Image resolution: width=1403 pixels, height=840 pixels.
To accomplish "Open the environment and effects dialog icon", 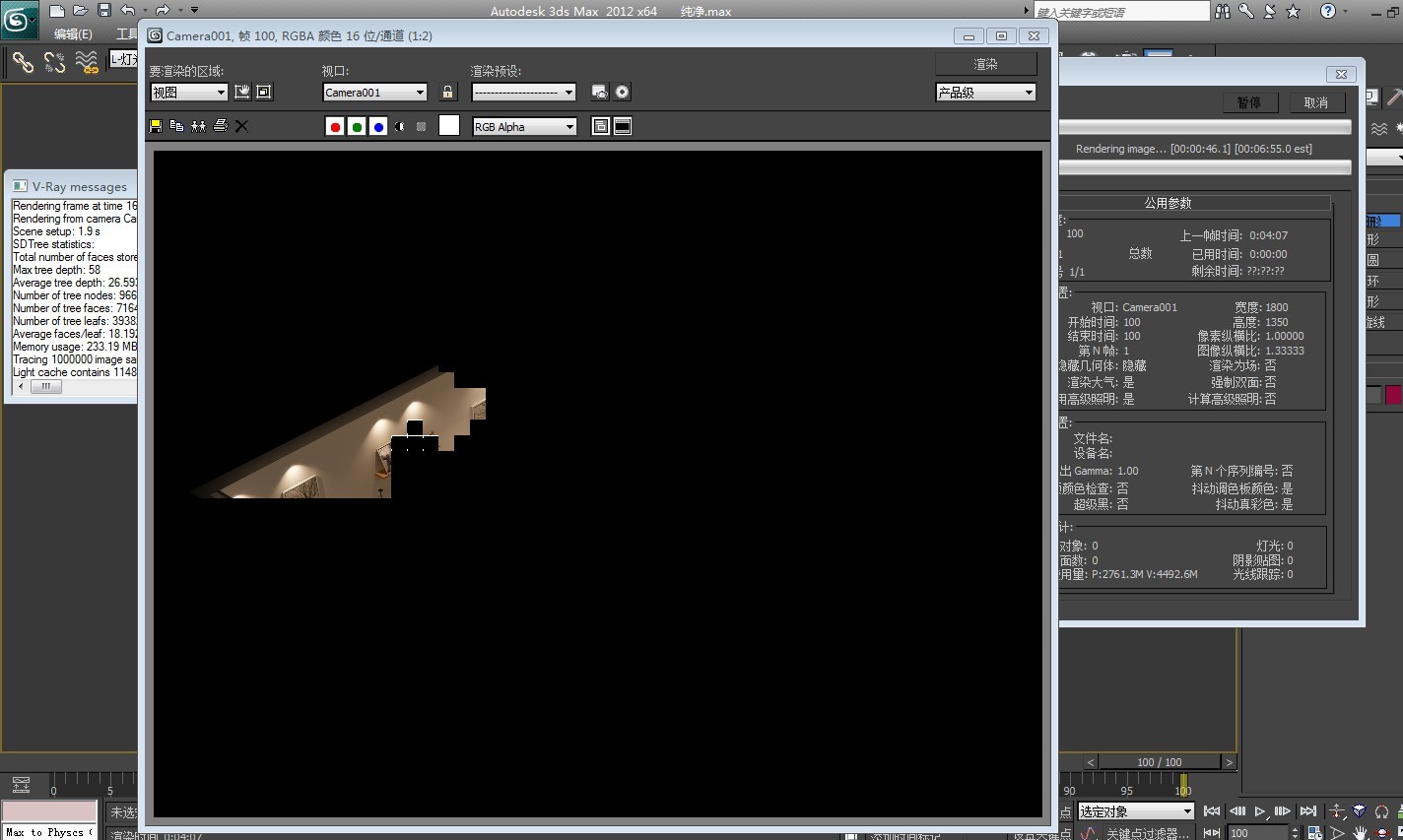I will point(623,92).
